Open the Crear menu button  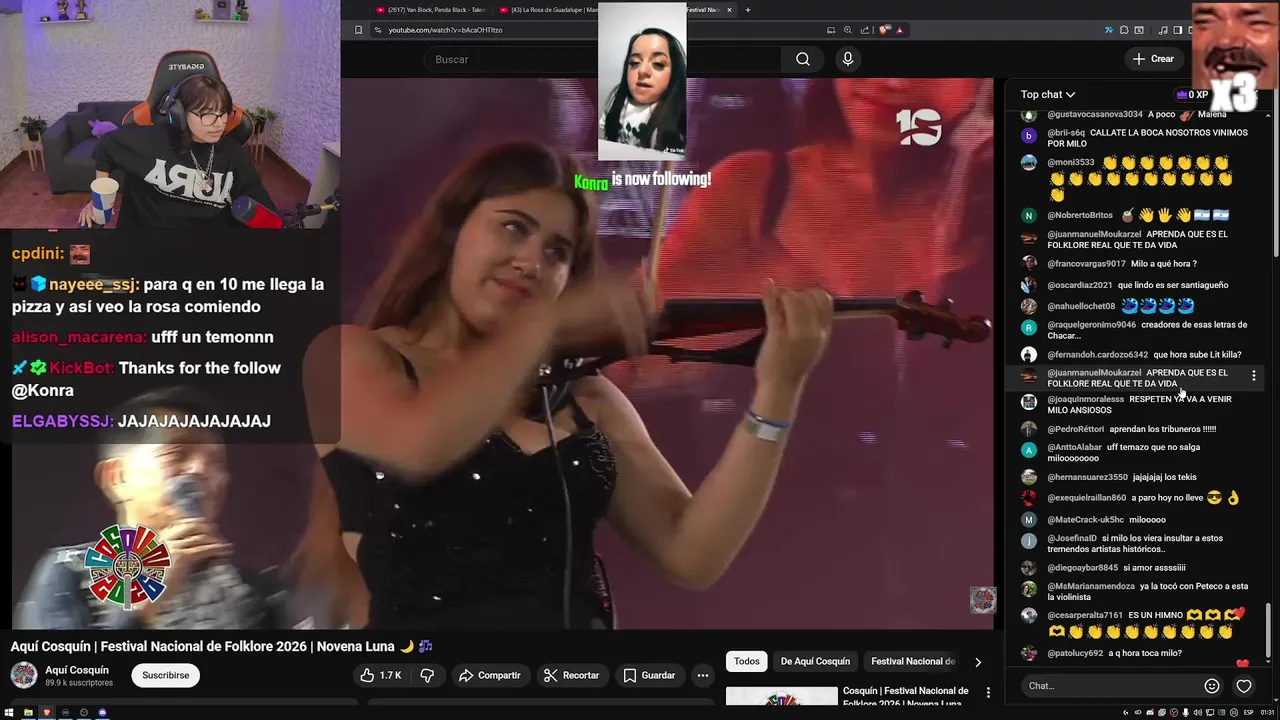tap(1153, 59)
